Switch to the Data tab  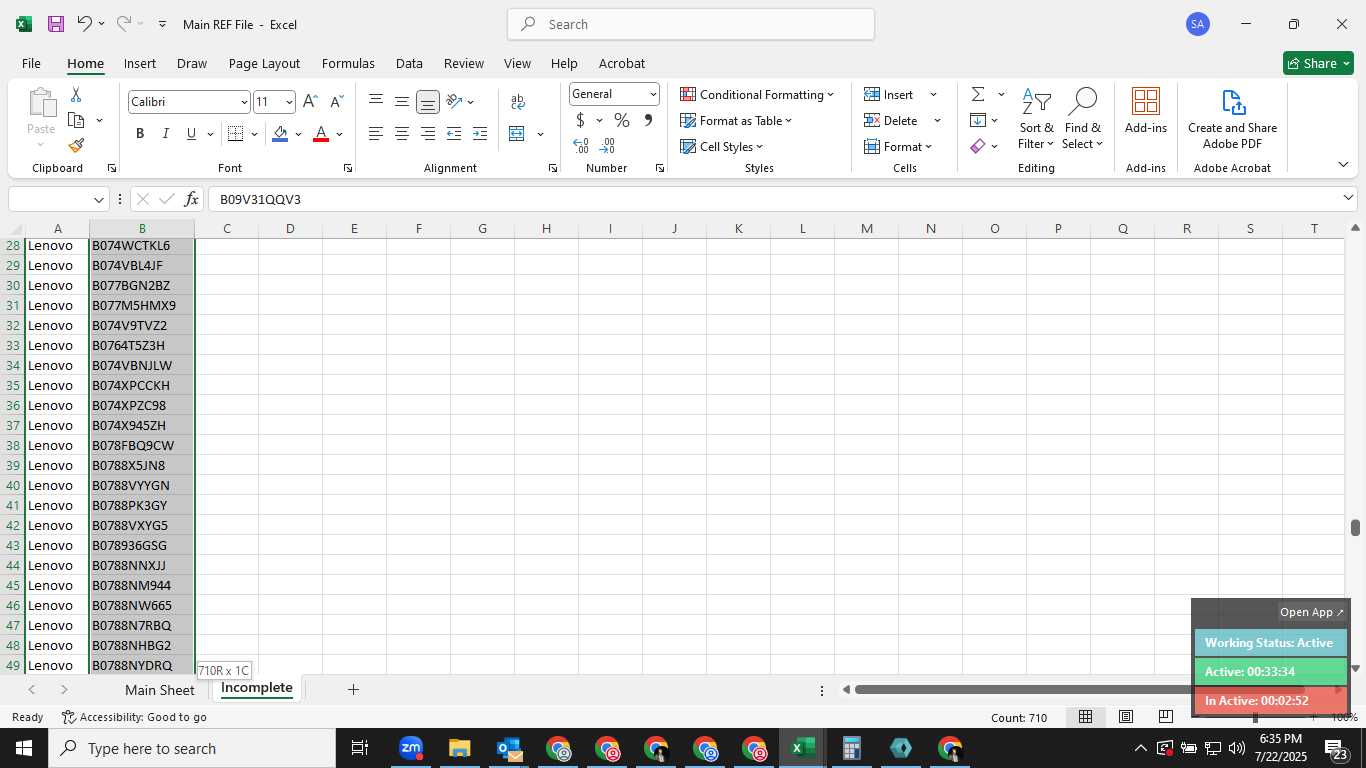(409, 63)
